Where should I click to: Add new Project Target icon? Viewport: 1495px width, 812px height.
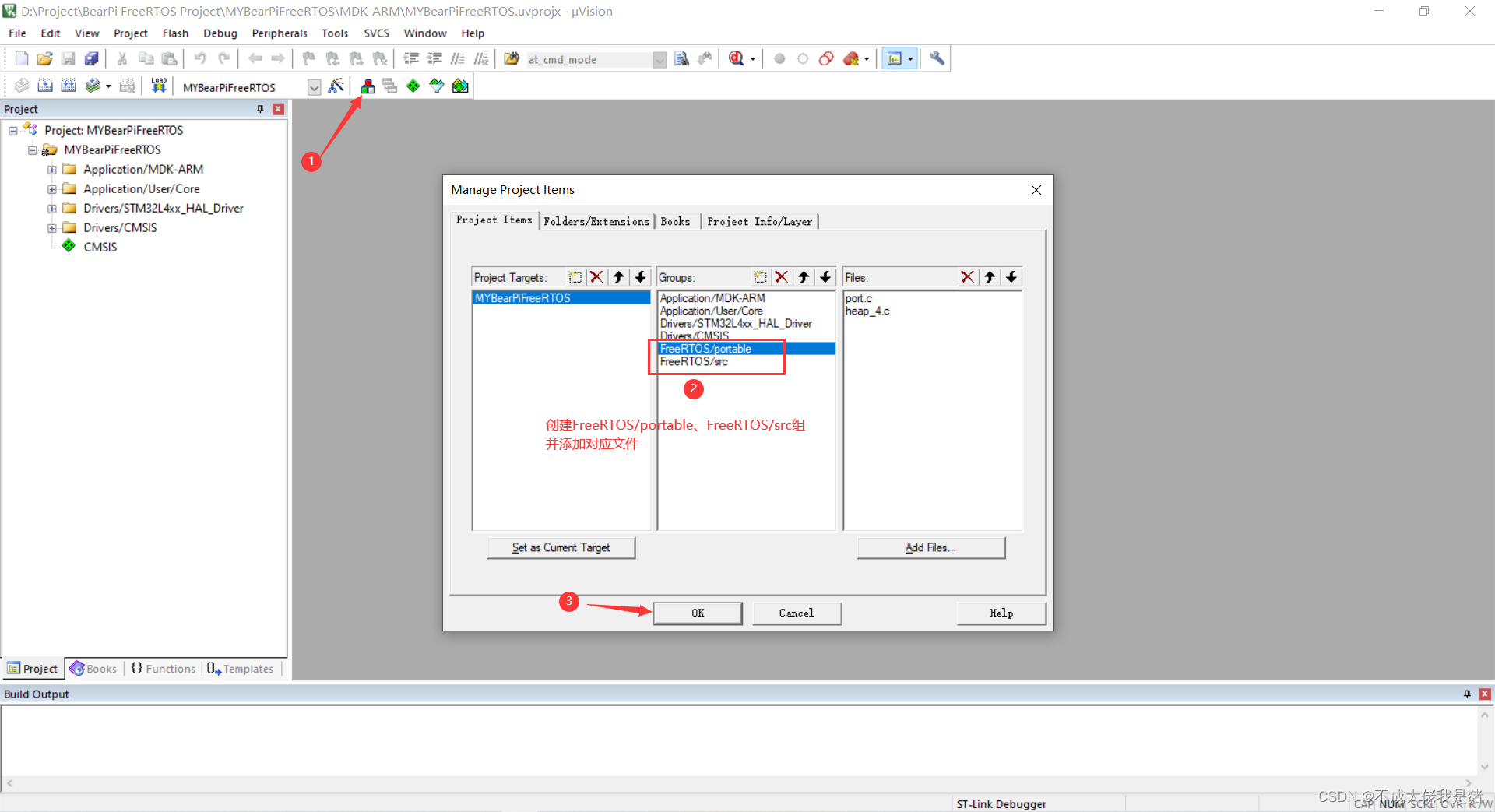click(x=575, y=277)
